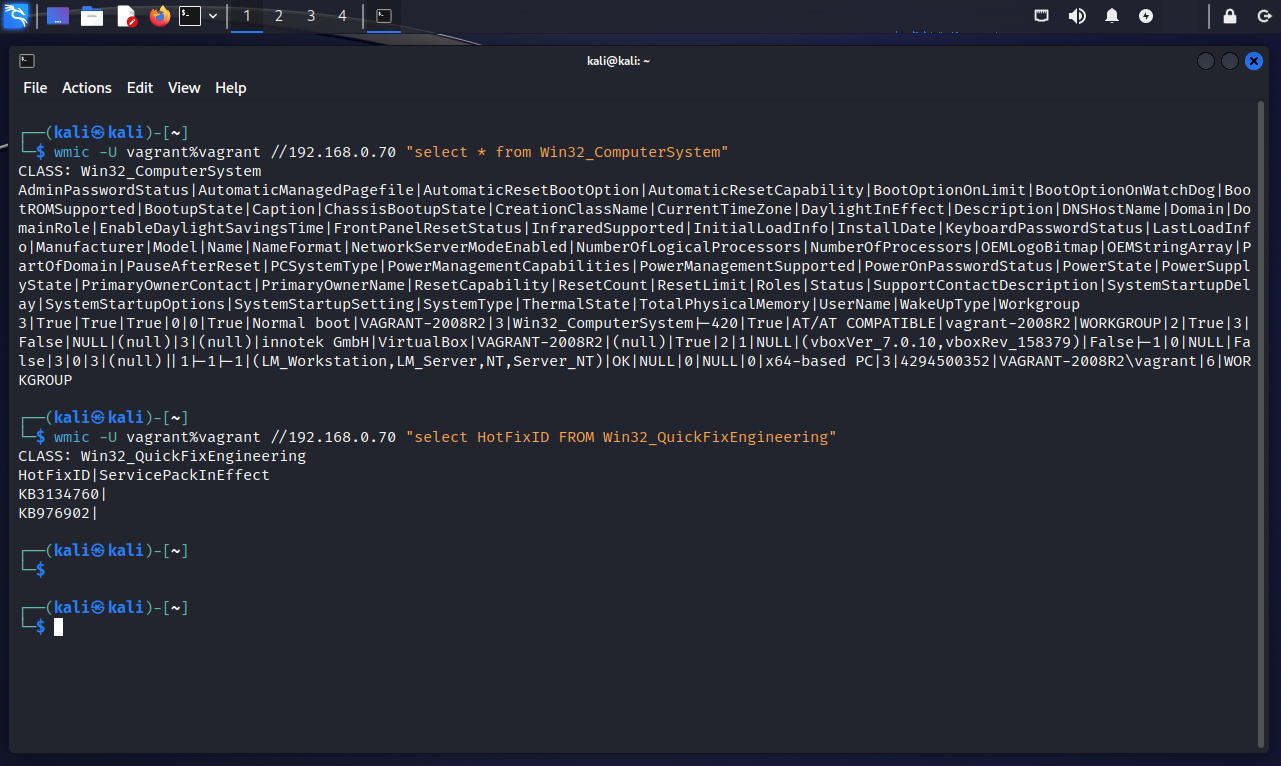1281x766 pixels.
Task: Show notifications via the bell icon
Action: click(x=1112, y=16)
